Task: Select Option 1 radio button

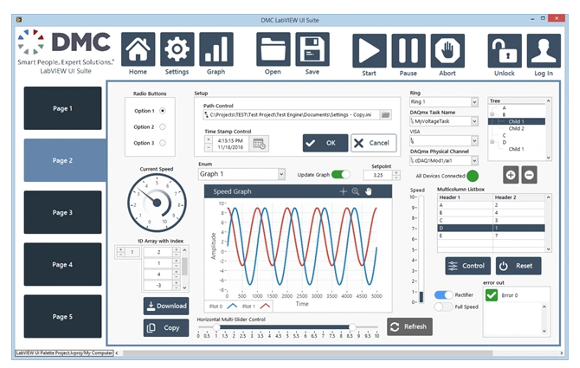Action: [162, 111]
